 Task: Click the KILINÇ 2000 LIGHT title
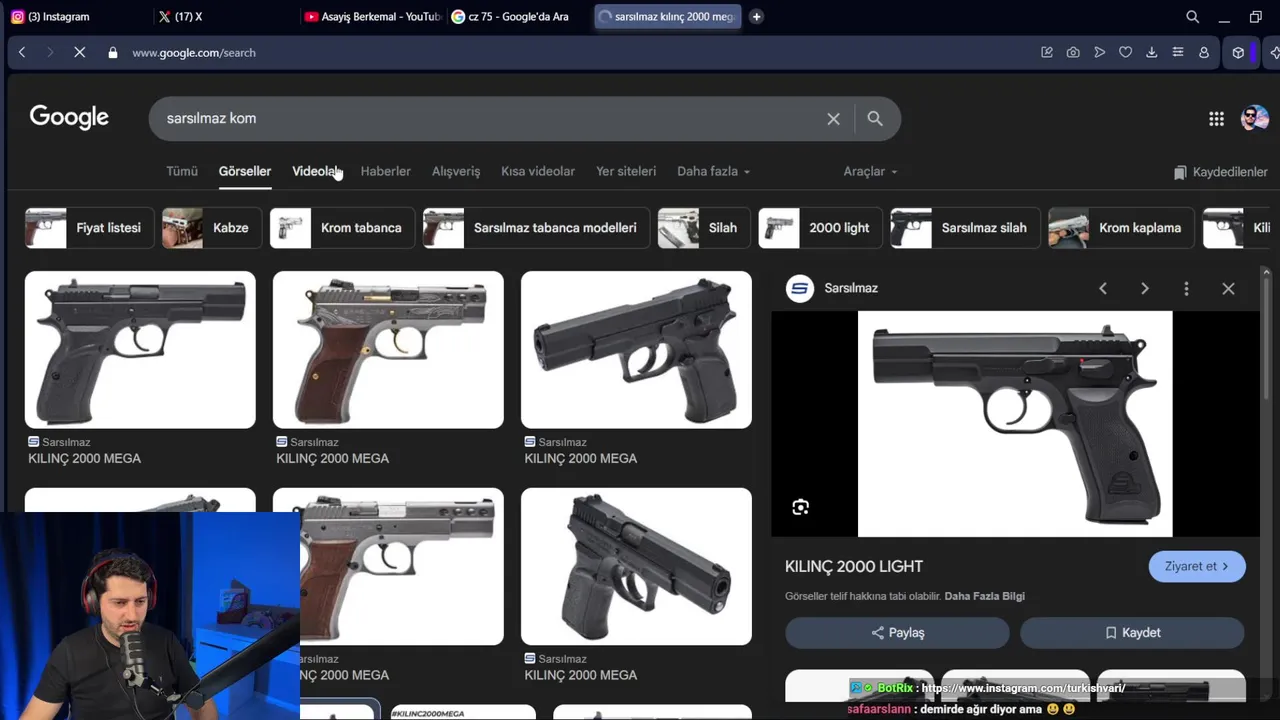[x=854, y=566]
